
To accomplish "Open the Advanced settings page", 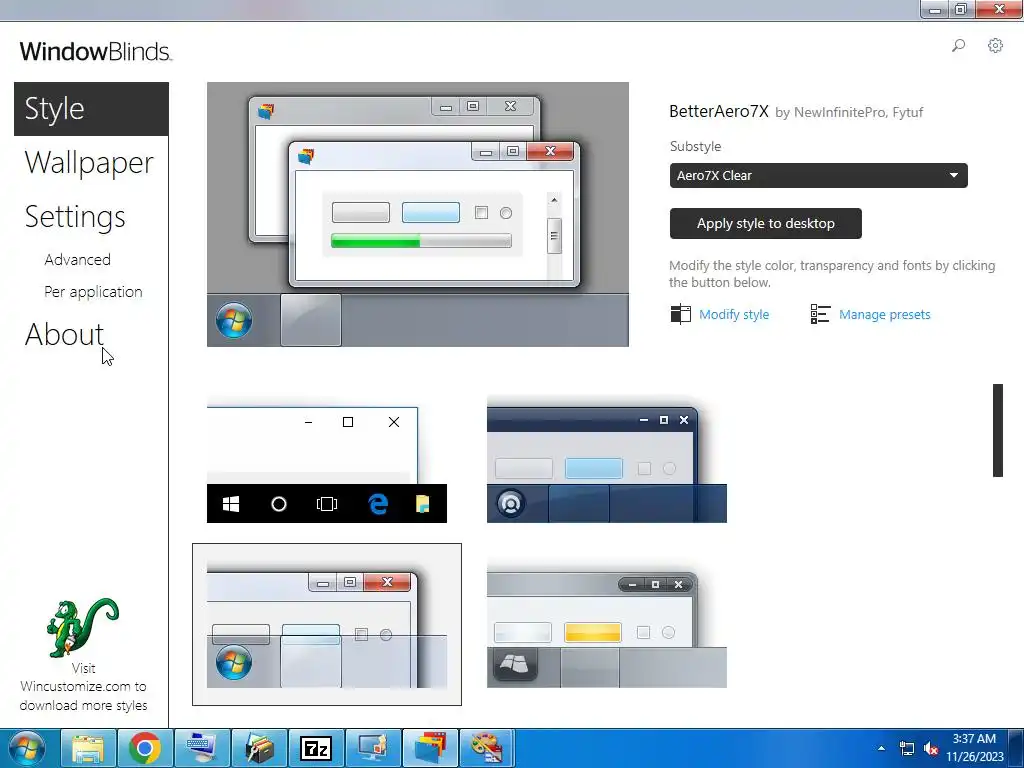I will point(77,259).
